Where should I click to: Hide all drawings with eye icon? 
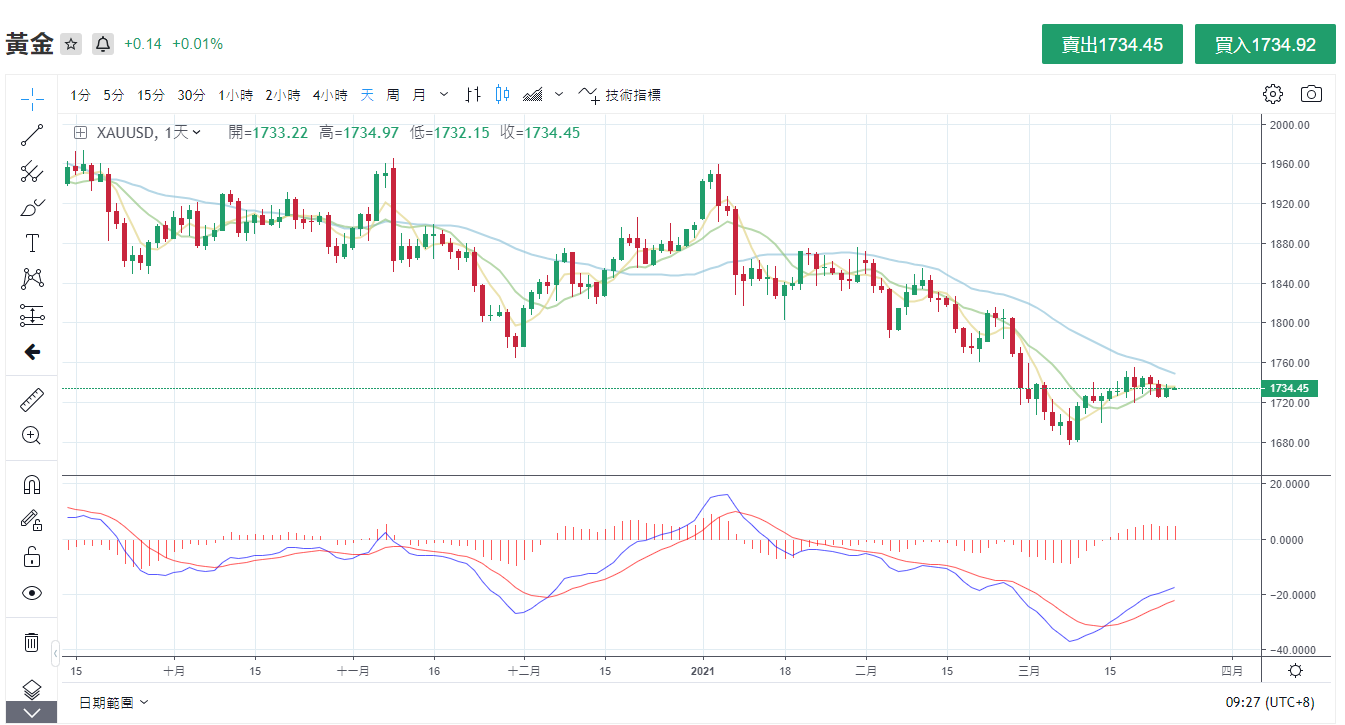[x=32, y=593]
